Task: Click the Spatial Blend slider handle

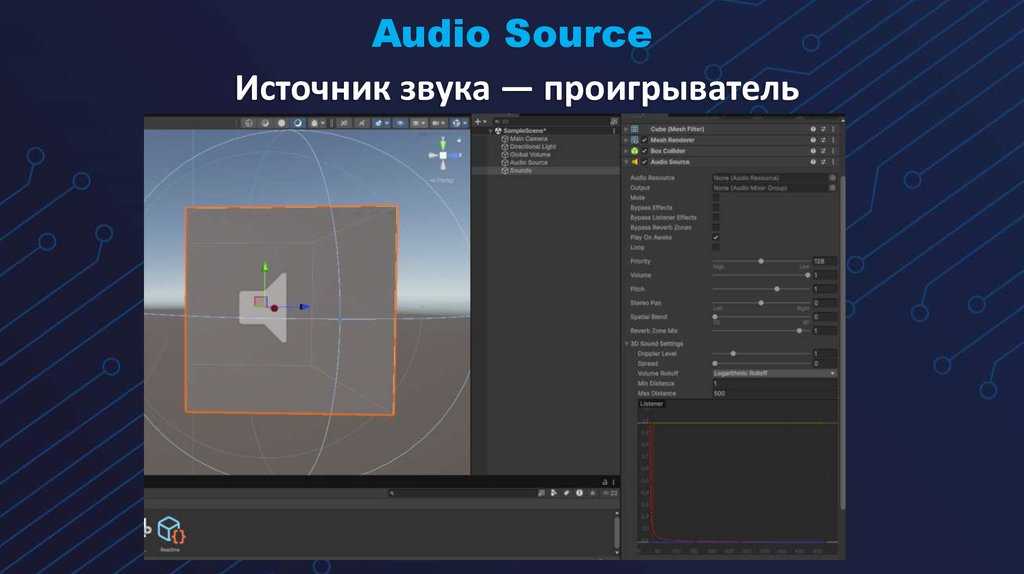Action: pyautogui.click(x=715, y=317)
